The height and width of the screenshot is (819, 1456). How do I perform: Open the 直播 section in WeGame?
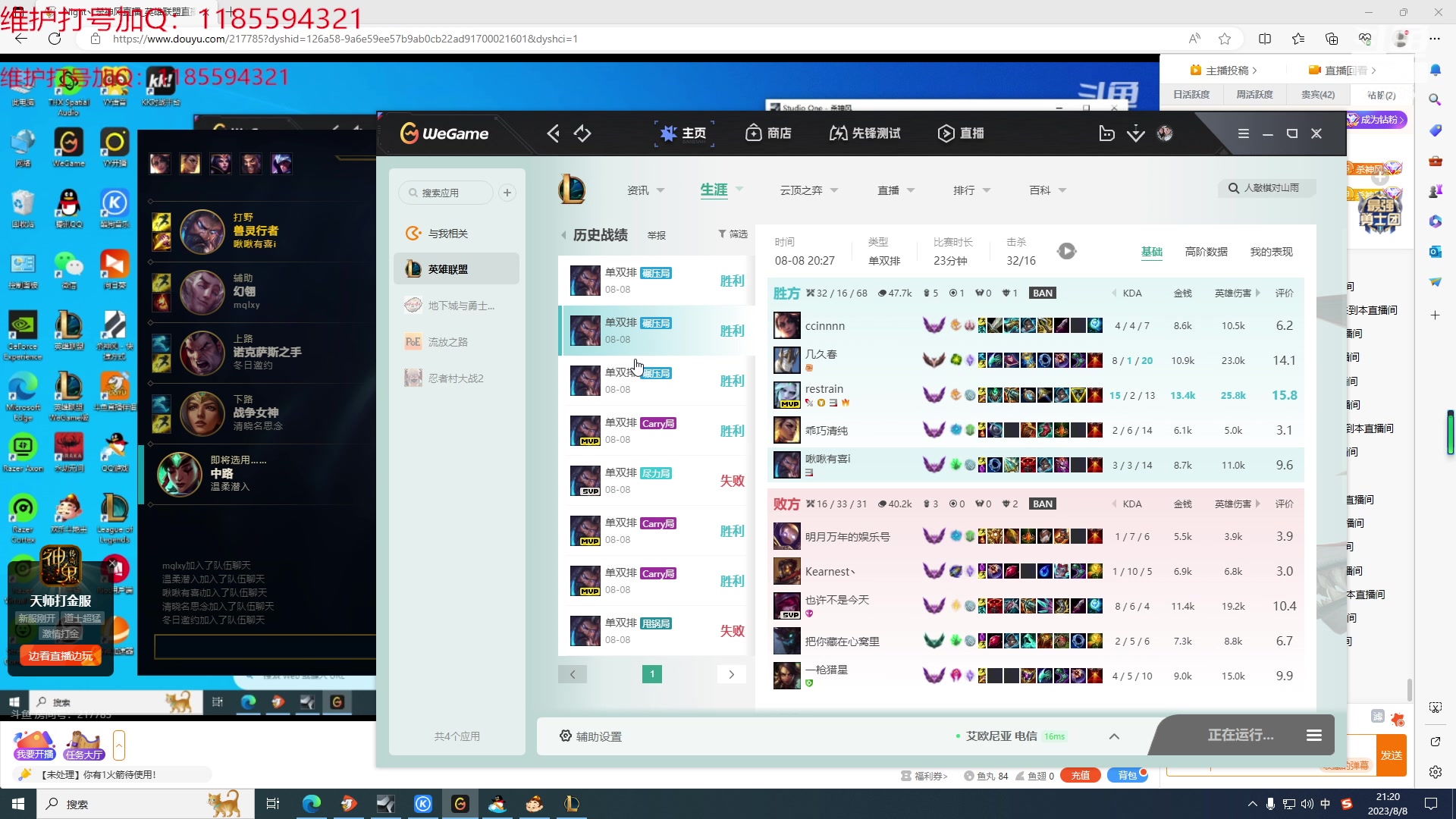[960, 133]
